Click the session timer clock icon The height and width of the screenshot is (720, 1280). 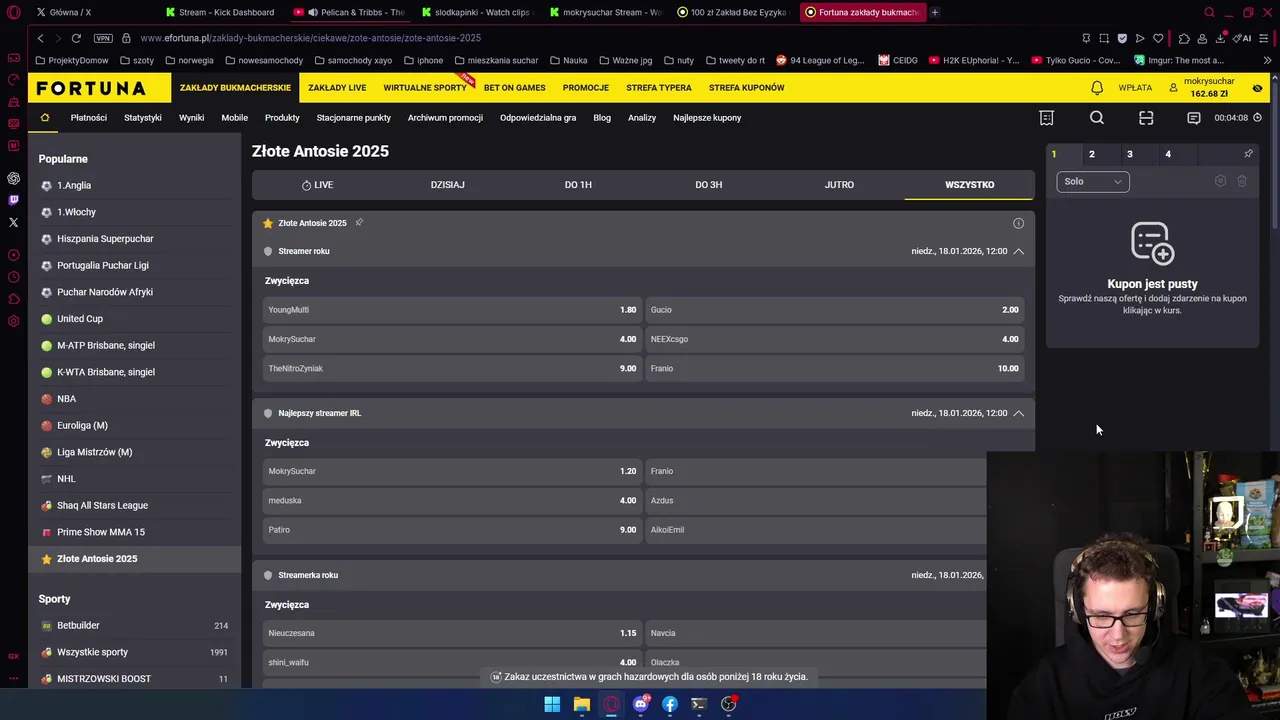point(1258,118)
